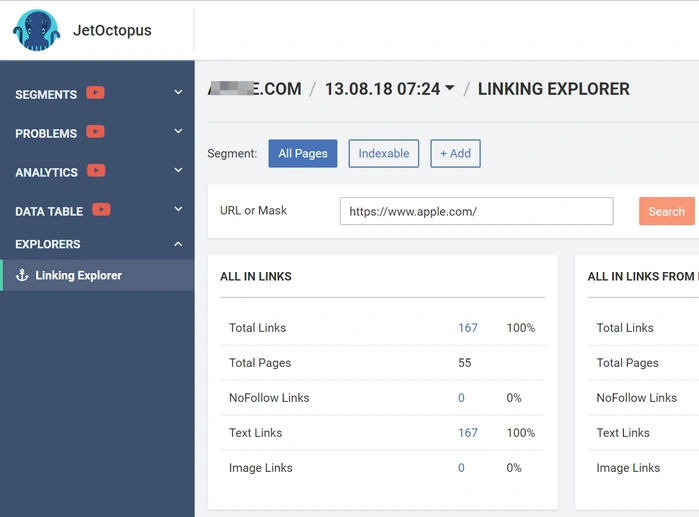Open the 167 Total Links value
699x517 pixels.
(x=468, y=328)
